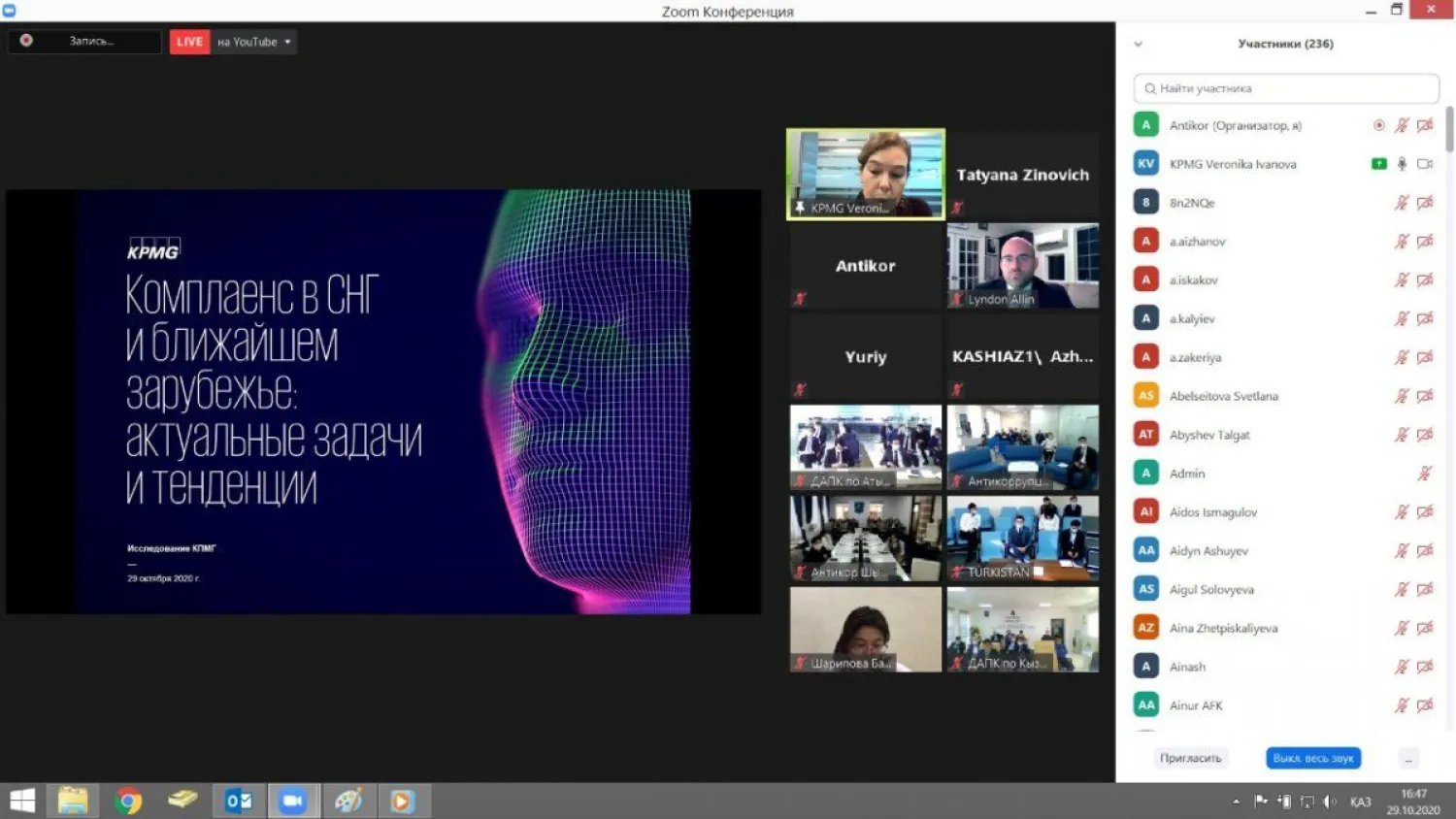Open Google Chrome from the taskbar

(x=128, y=801)
